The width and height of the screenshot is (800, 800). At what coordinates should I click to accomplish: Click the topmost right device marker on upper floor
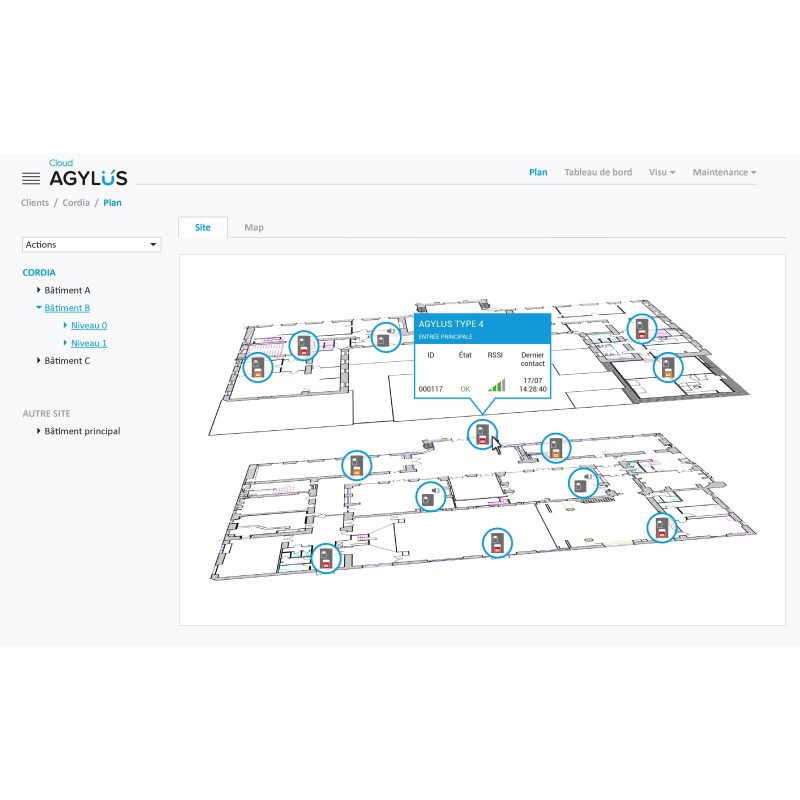641,329
